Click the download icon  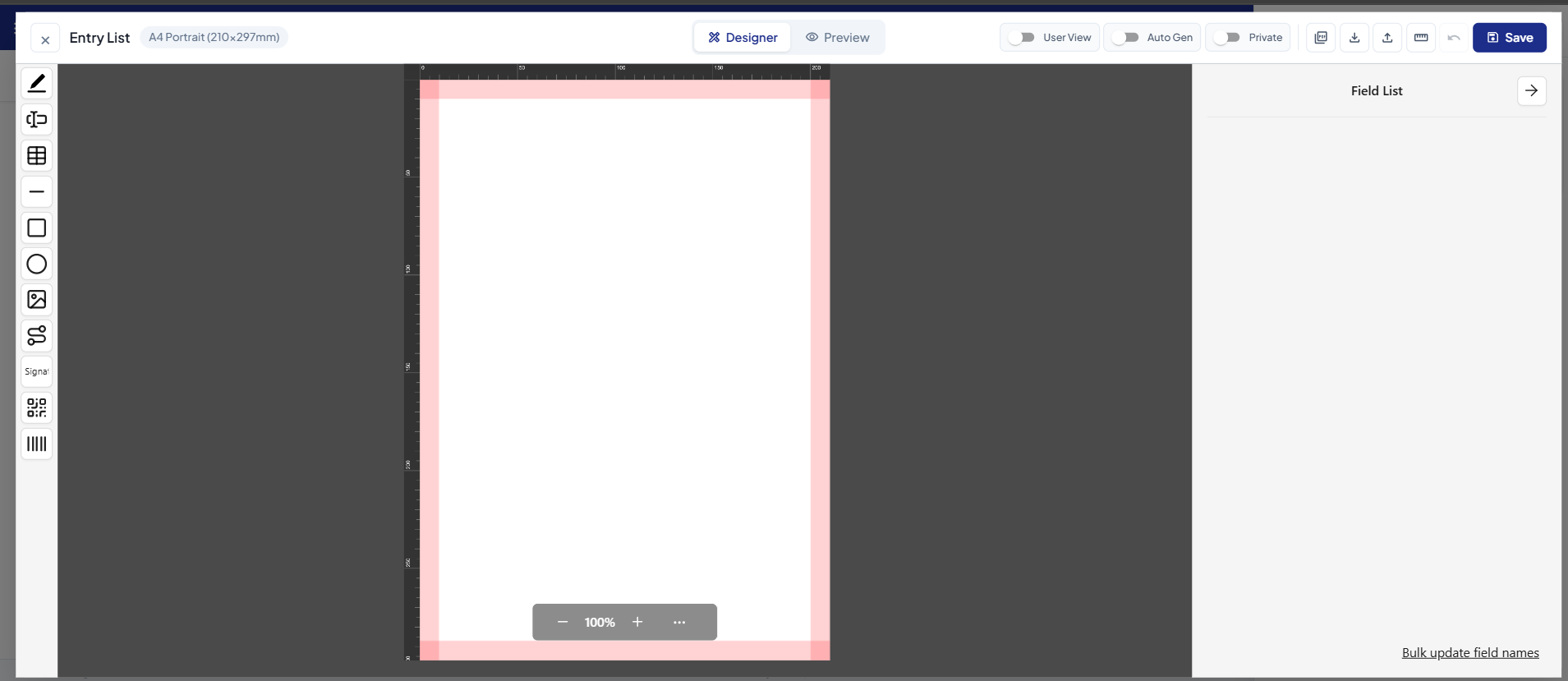tap(1354, 38)
